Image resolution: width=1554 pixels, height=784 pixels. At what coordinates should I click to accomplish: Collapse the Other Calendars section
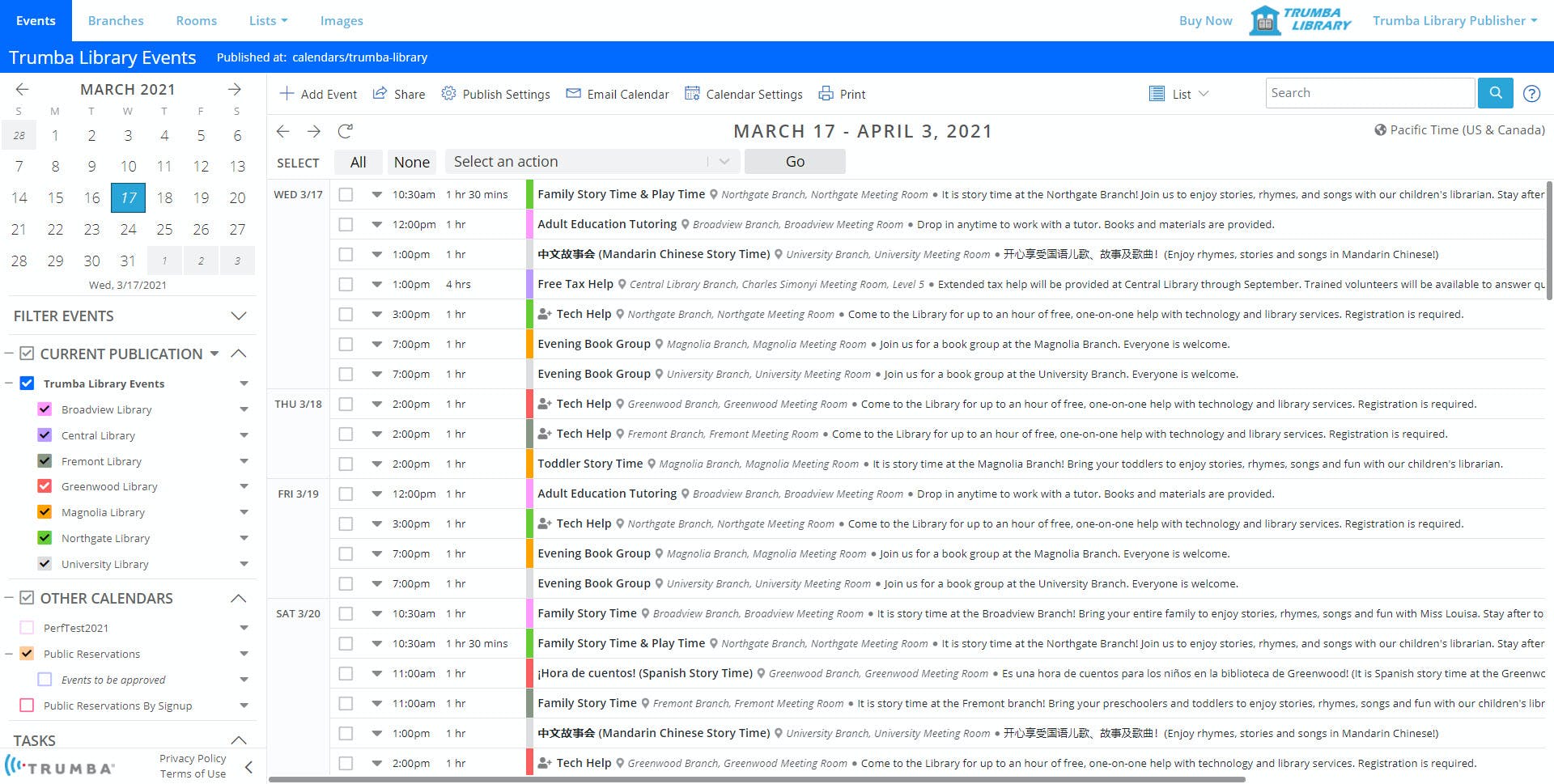tap(238, 598)
